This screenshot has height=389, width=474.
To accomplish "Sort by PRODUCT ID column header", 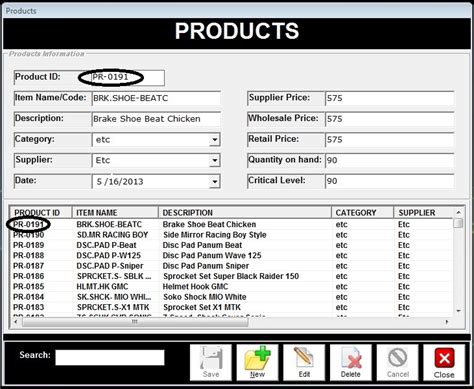I will 41,213.
